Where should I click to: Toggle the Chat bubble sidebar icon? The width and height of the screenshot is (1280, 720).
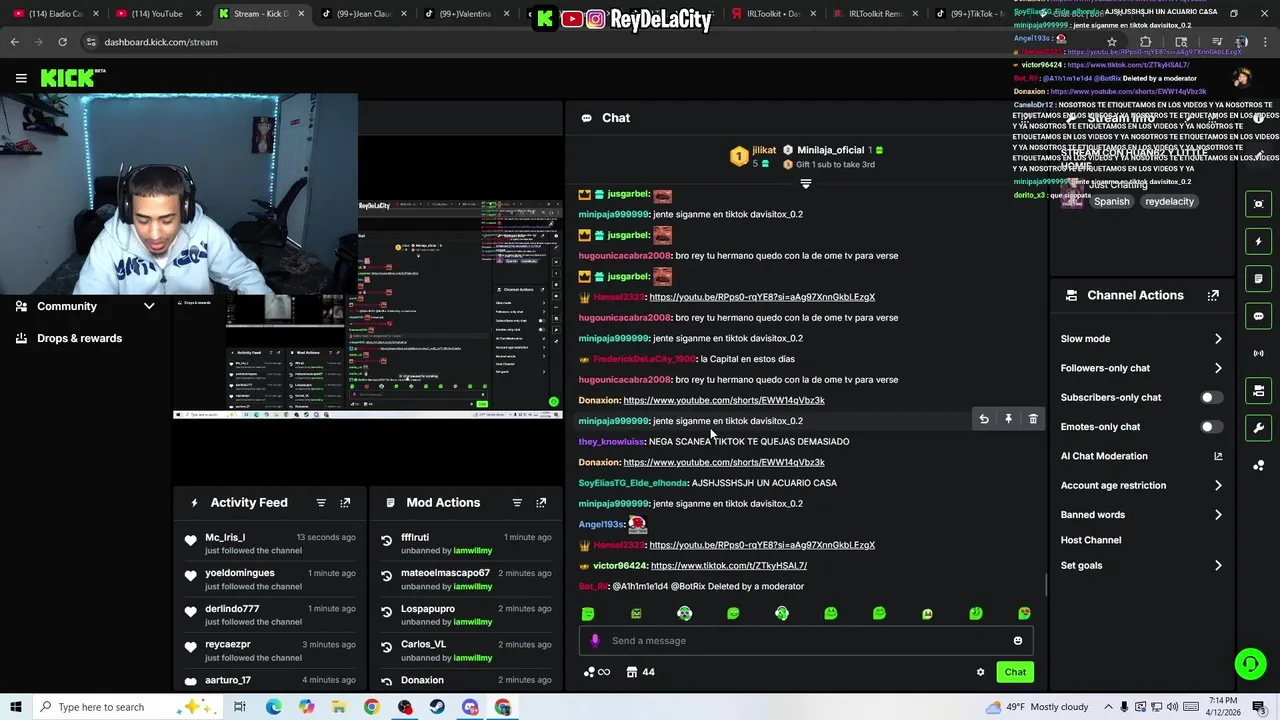pos(1259,316)
